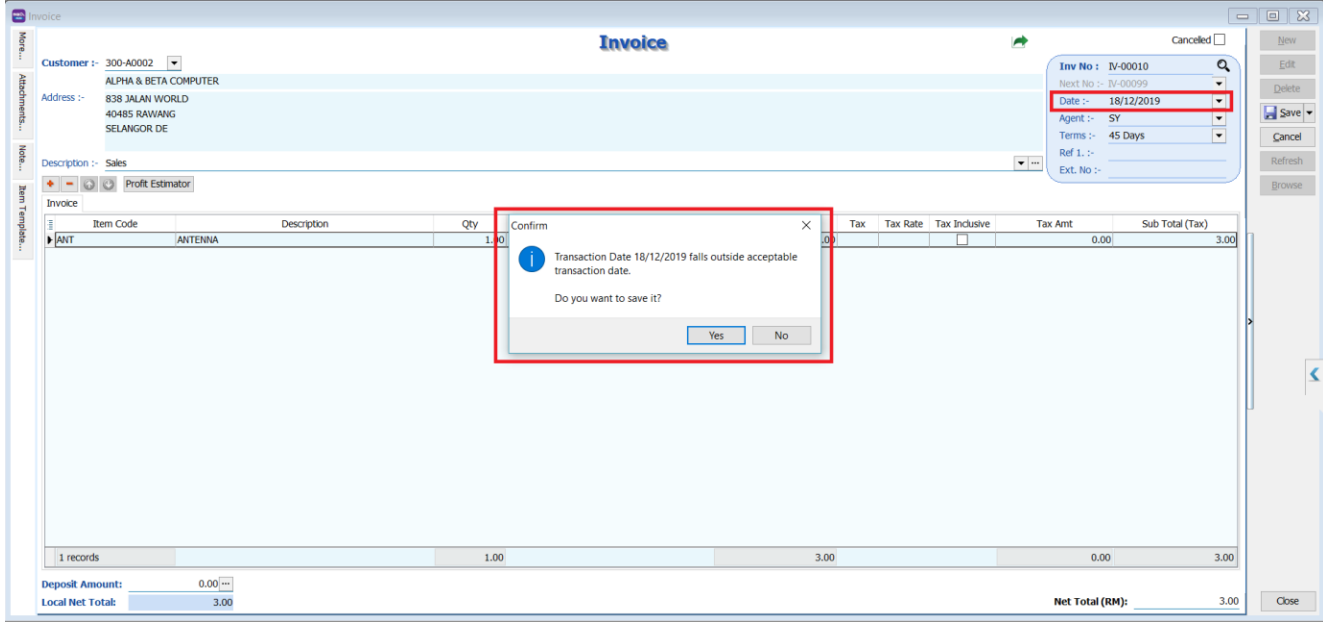The height and width of the screenshot is (622, 1323).
Task: Click the Ref 1 input field
Action: coord(1165,153)
